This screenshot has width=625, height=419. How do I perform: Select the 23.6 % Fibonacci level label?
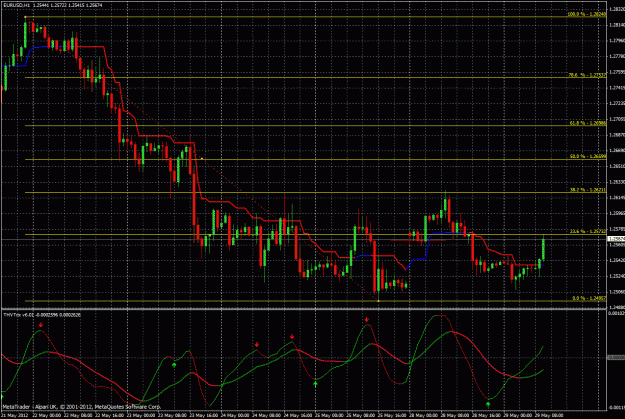588,231
